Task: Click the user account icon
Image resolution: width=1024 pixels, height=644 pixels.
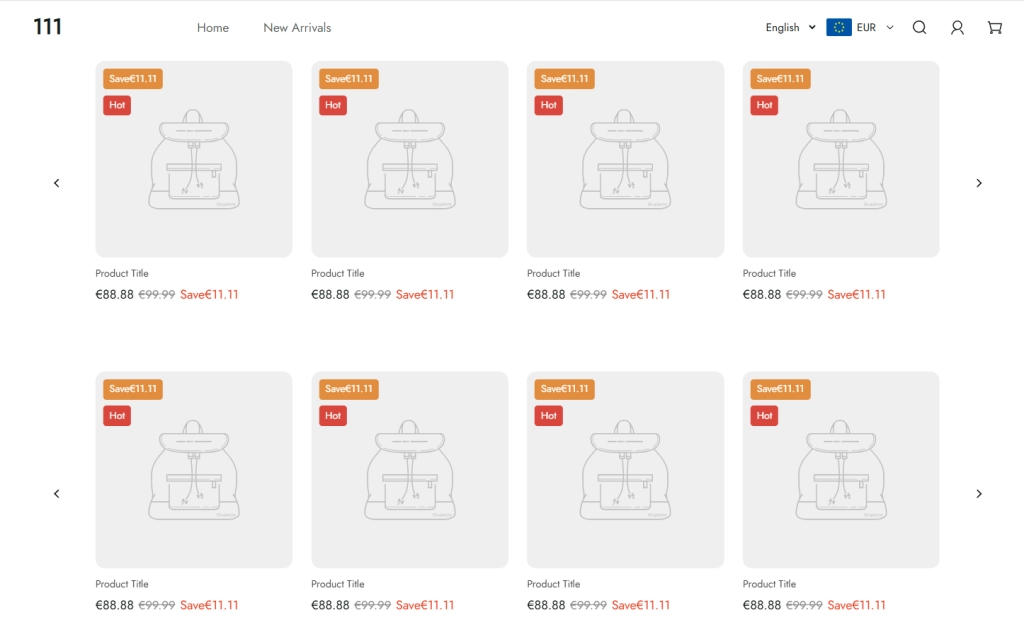Action: click(x=957, y=28)
